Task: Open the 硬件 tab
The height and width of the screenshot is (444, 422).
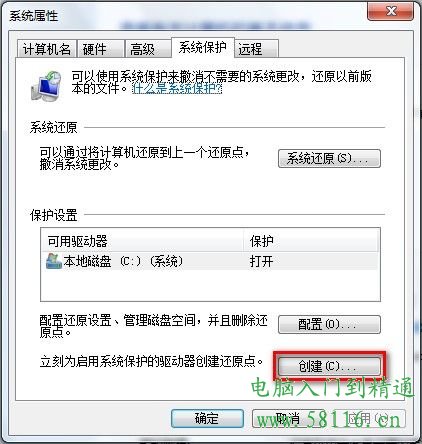Action: point(101,49)
